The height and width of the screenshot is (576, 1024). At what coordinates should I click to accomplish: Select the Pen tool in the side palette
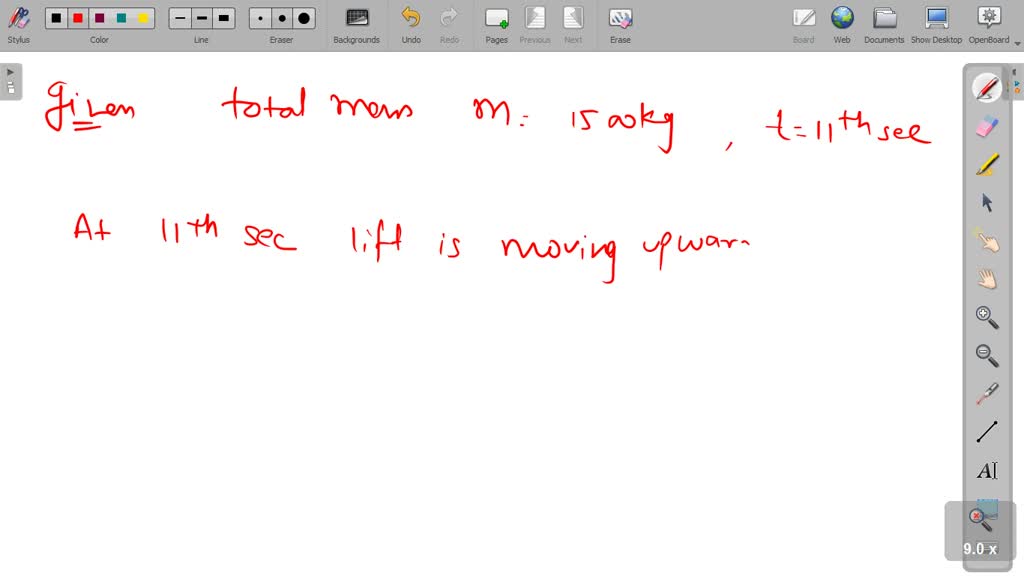point(987,88)
